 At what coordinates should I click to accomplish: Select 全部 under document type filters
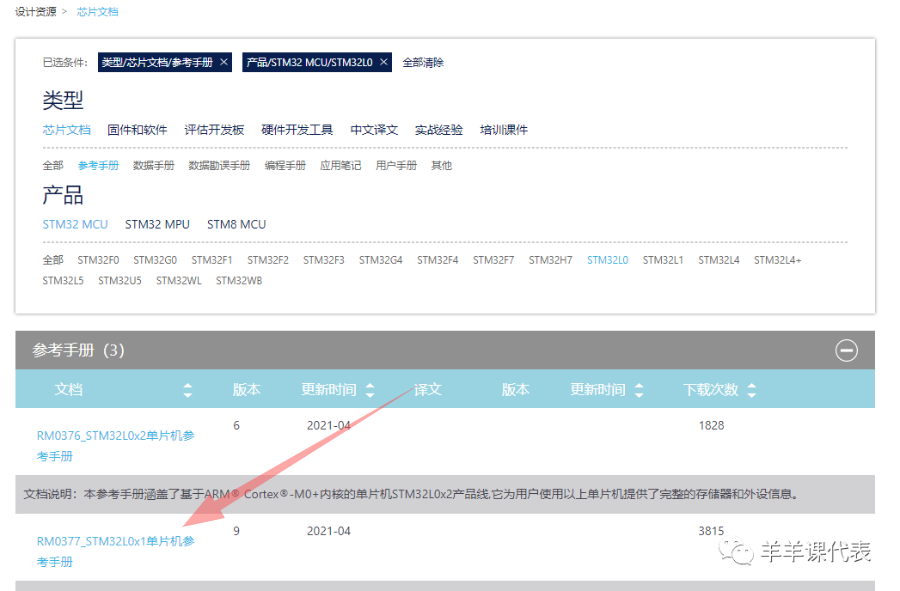point(52,165)
